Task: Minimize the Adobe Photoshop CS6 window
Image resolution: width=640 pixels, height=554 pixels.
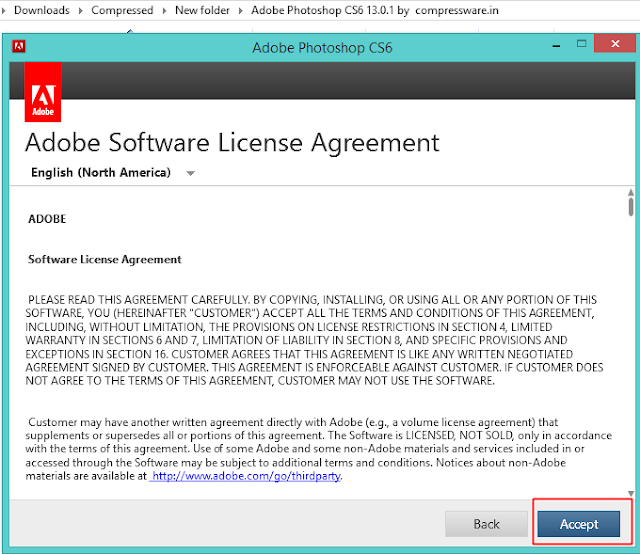Action: tap(556, 46)
